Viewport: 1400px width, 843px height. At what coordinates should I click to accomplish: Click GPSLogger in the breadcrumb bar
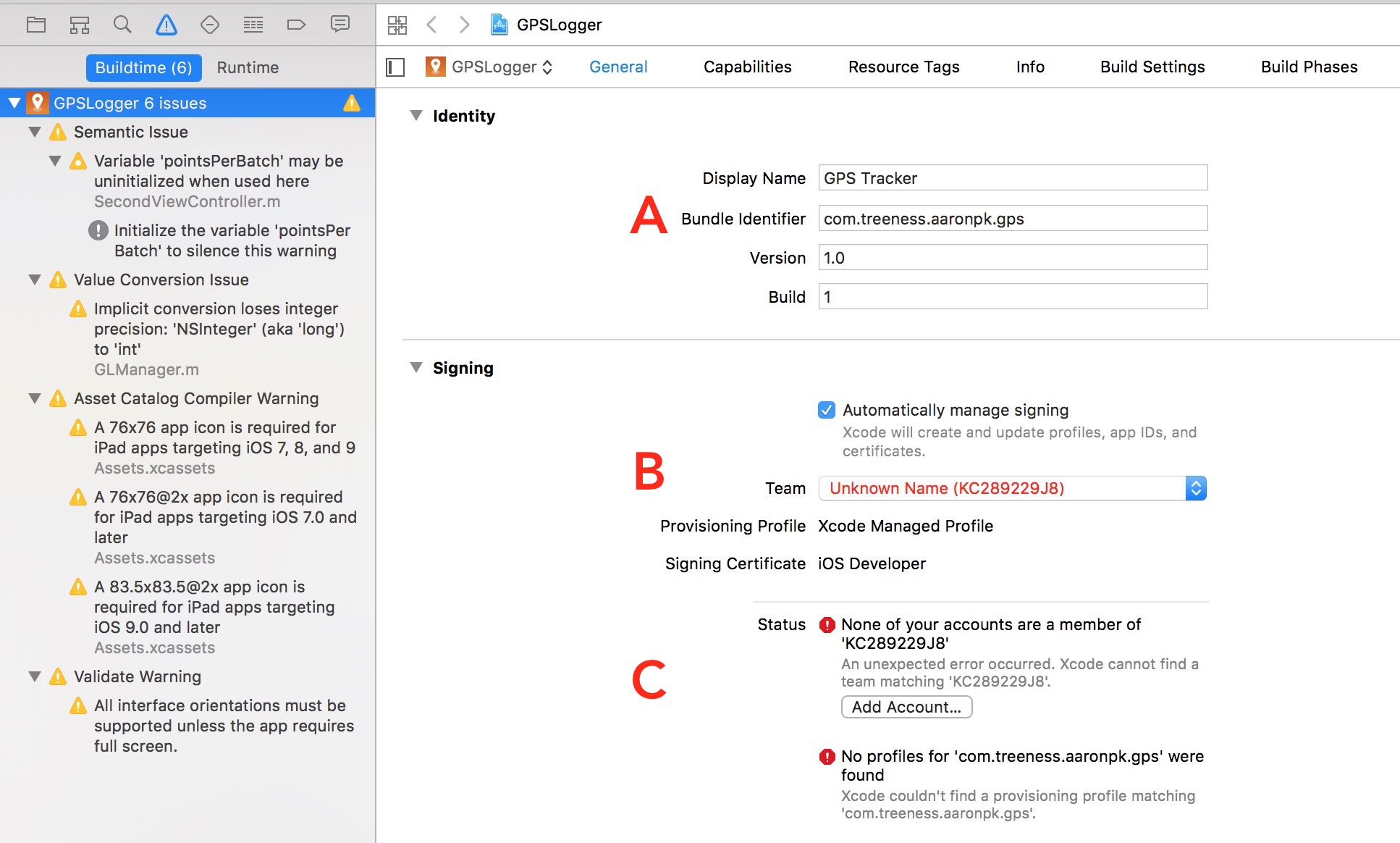[559, 25]
